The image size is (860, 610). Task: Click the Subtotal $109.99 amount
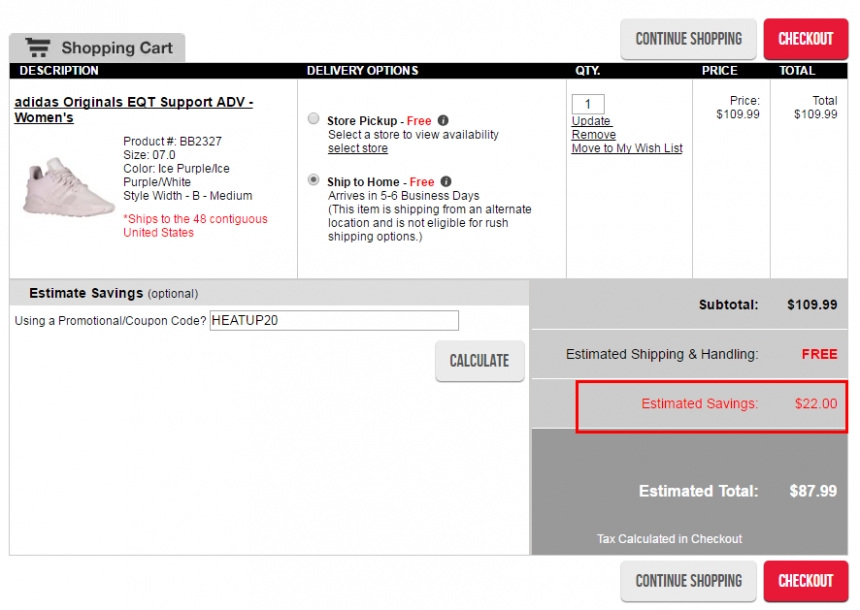tap(812, 305)
